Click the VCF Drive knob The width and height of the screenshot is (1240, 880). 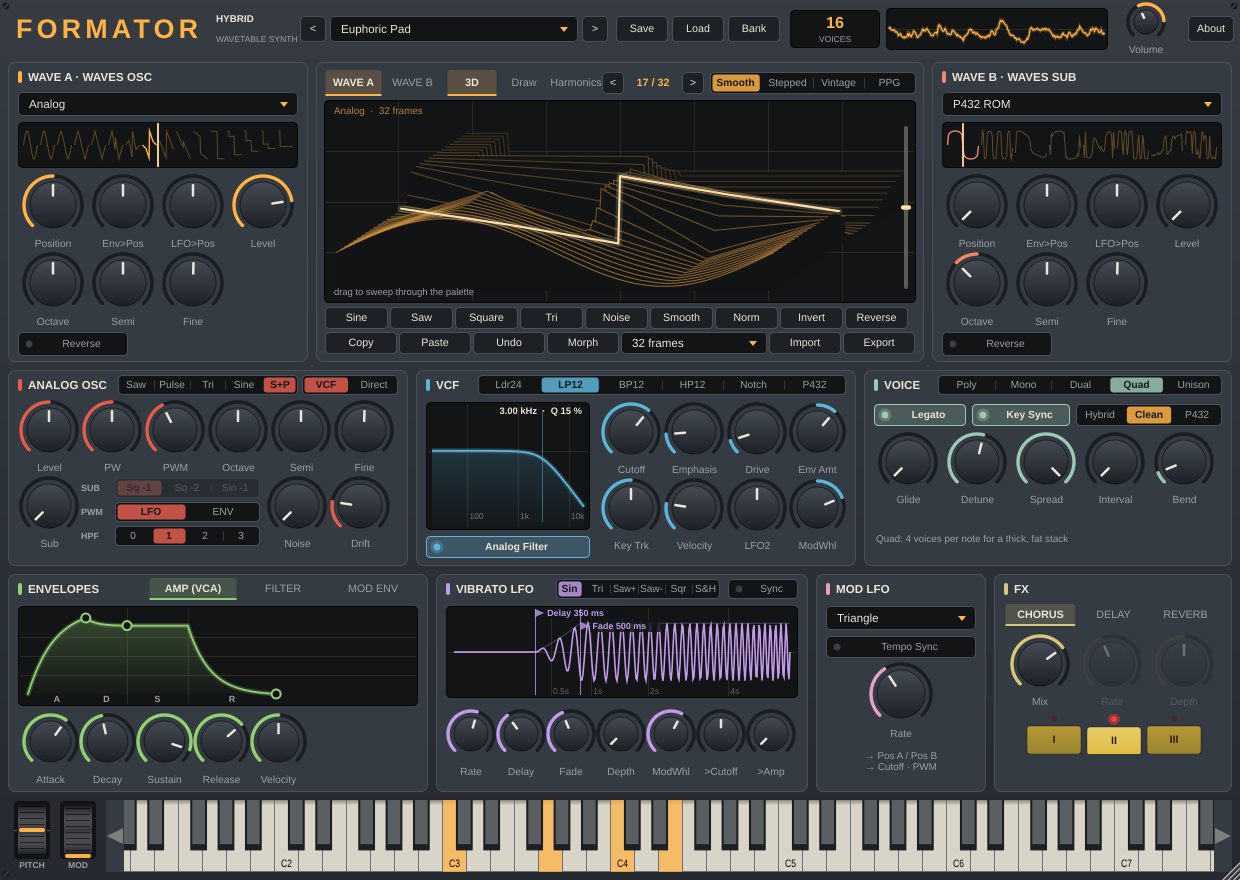pyautogui.click(x=757, y=432)
